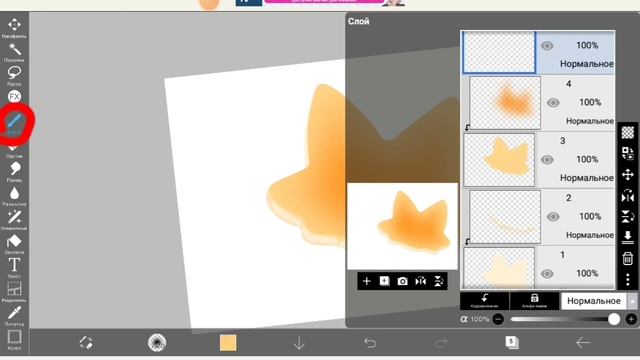Select layer 4 thumbnail with orange blur
640x360 pixels.
coord(505,103)
